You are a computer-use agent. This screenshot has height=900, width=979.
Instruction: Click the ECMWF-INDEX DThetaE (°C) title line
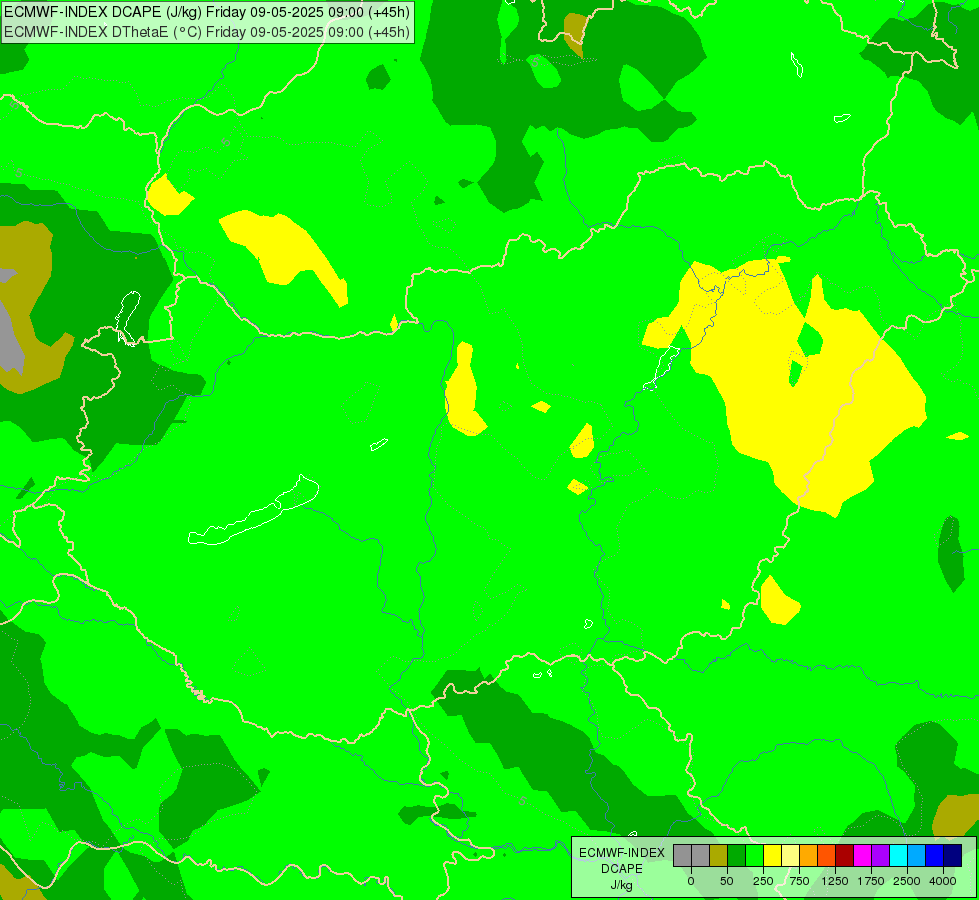pos(207,31)
